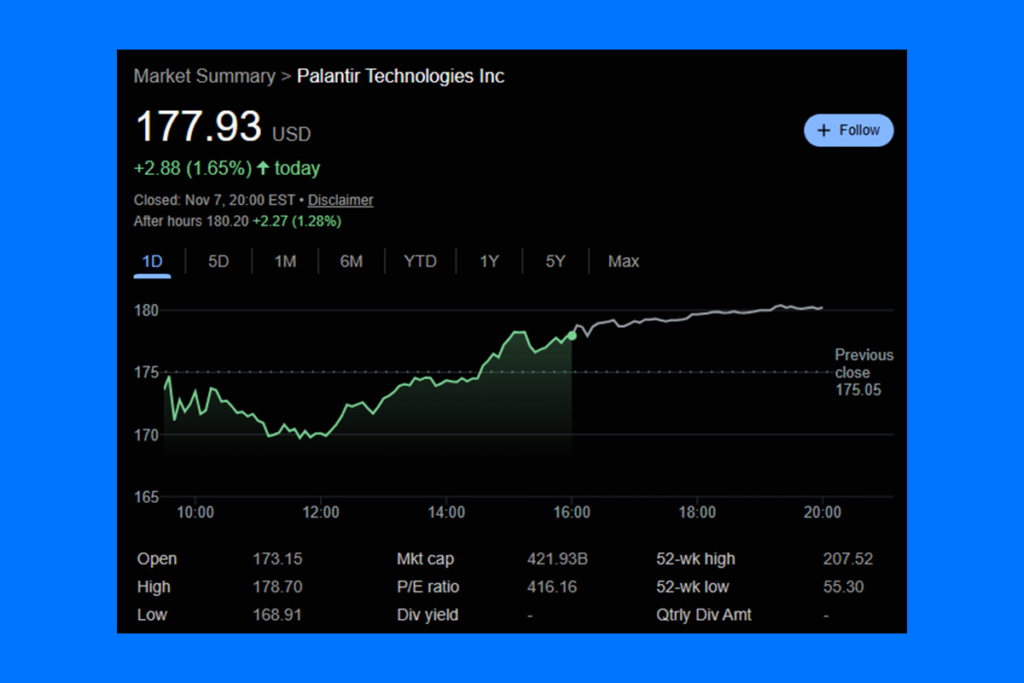This screenshot has height=683, width=1024.
Task: Switch to the 1Y chart view
Action: pyautogui.click(x=489, y=261)
